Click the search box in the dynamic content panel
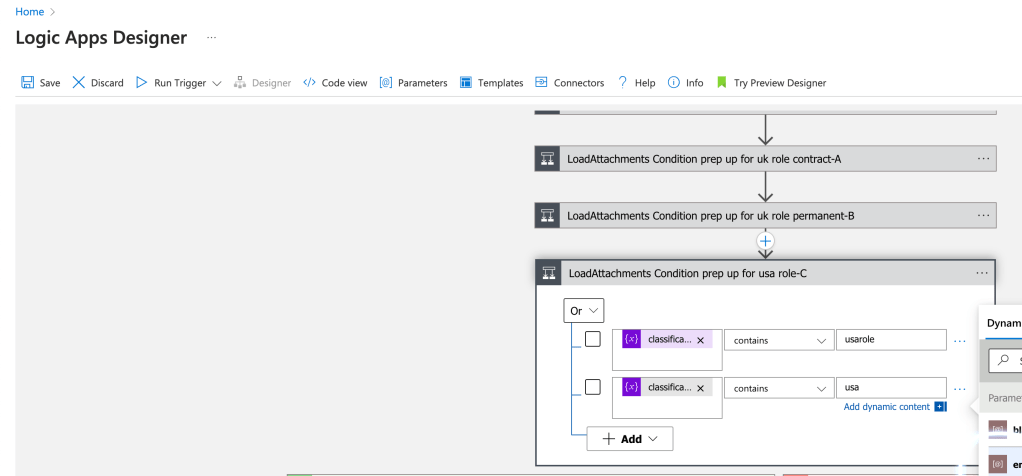 (1006, 360)
